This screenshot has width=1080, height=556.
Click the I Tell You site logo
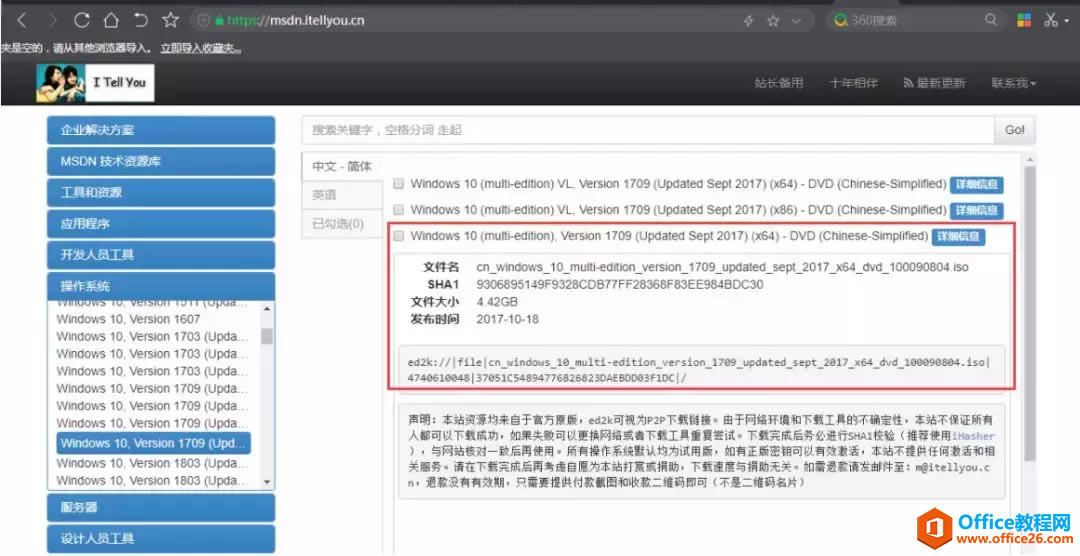coord(96,83)
